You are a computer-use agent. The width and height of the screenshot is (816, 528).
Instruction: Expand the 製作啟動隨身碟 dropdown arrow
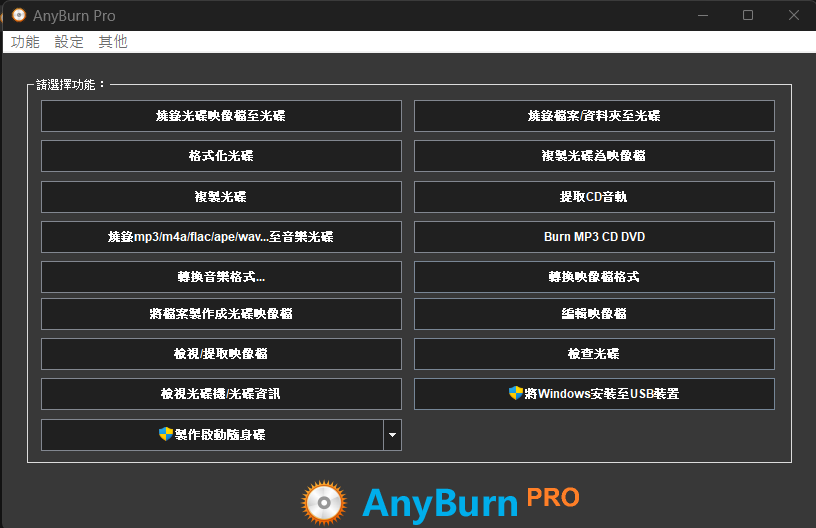click(x=393, y=435)
